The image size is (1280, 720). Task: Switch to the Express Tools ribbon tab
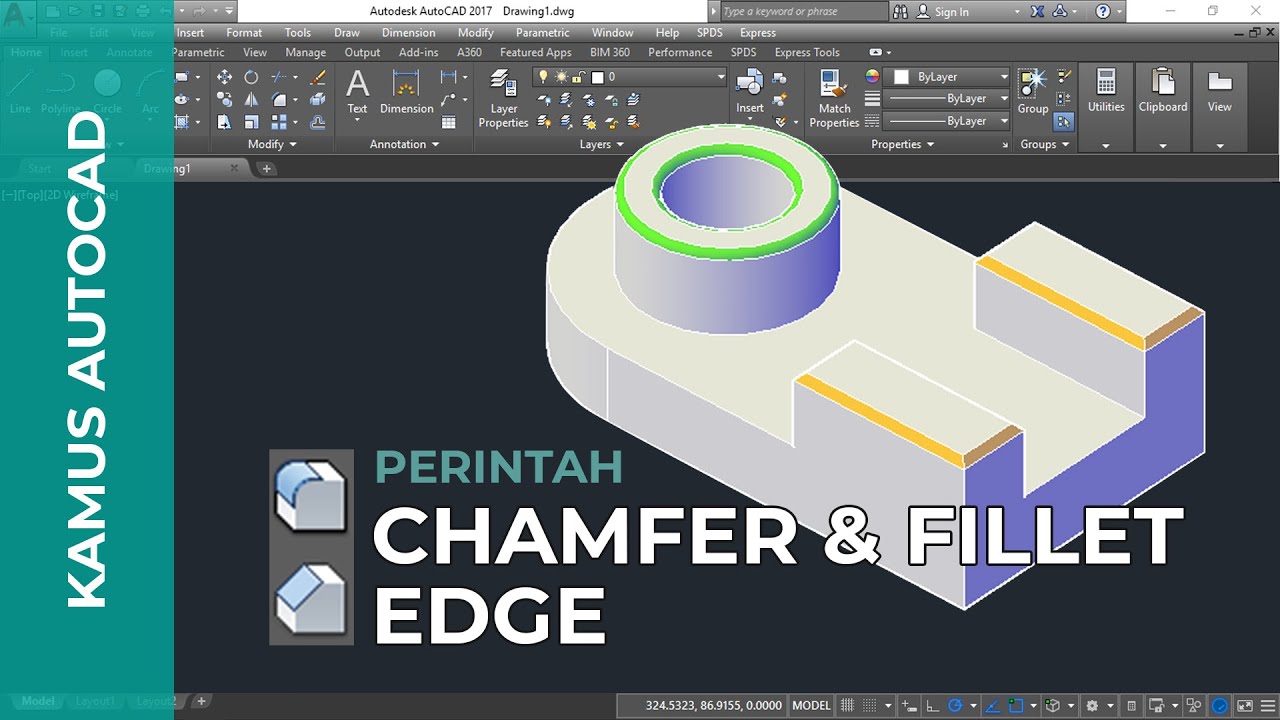coord(807,52)
